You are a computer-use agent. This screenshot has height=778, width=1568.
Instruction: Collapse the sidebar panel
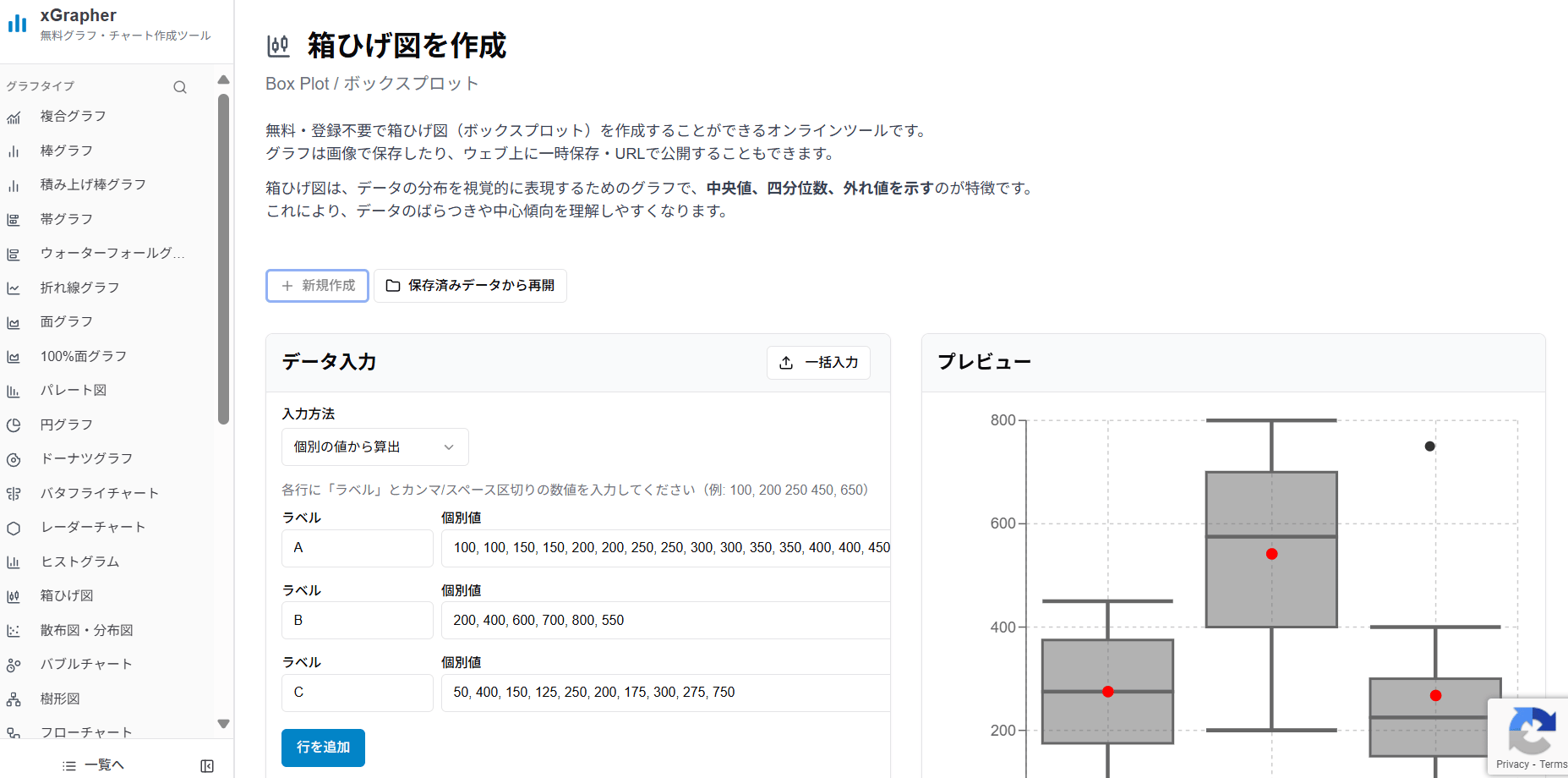tap(206, 764)
